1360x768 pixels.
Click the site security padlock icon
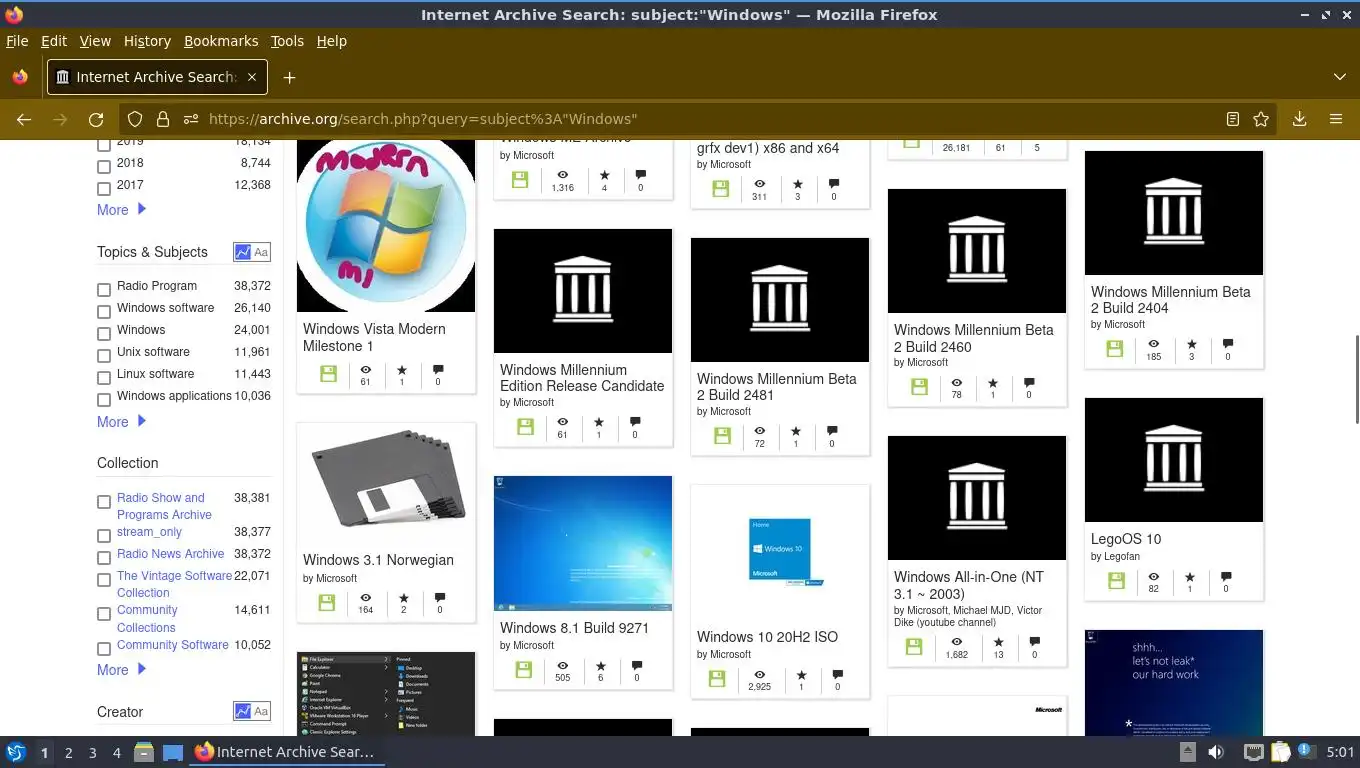click(162, 119)
